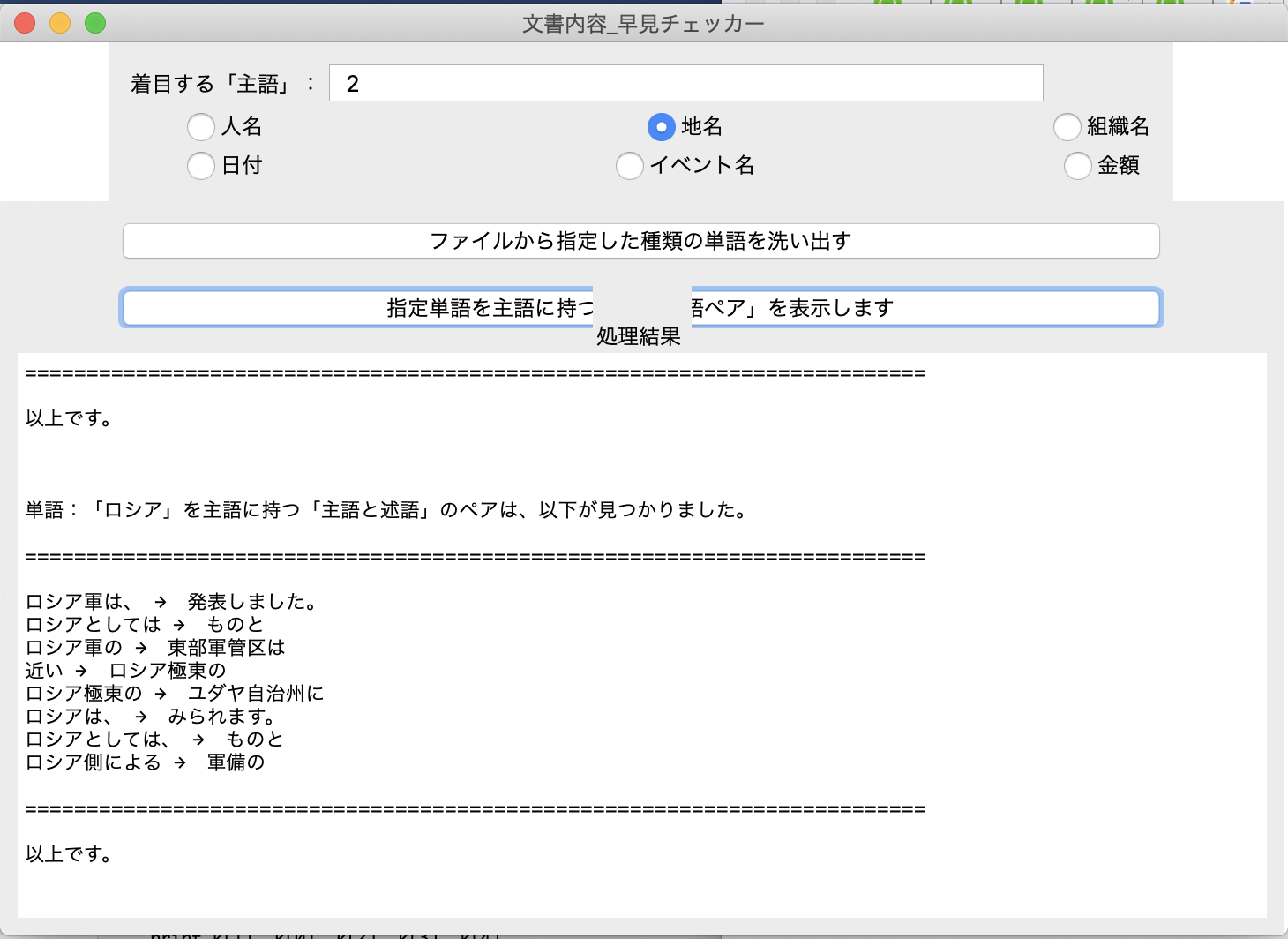Viewport: 1288px width, 939px height.
Task: Select the 金額 radio button
Action: tap(1077, 166)
